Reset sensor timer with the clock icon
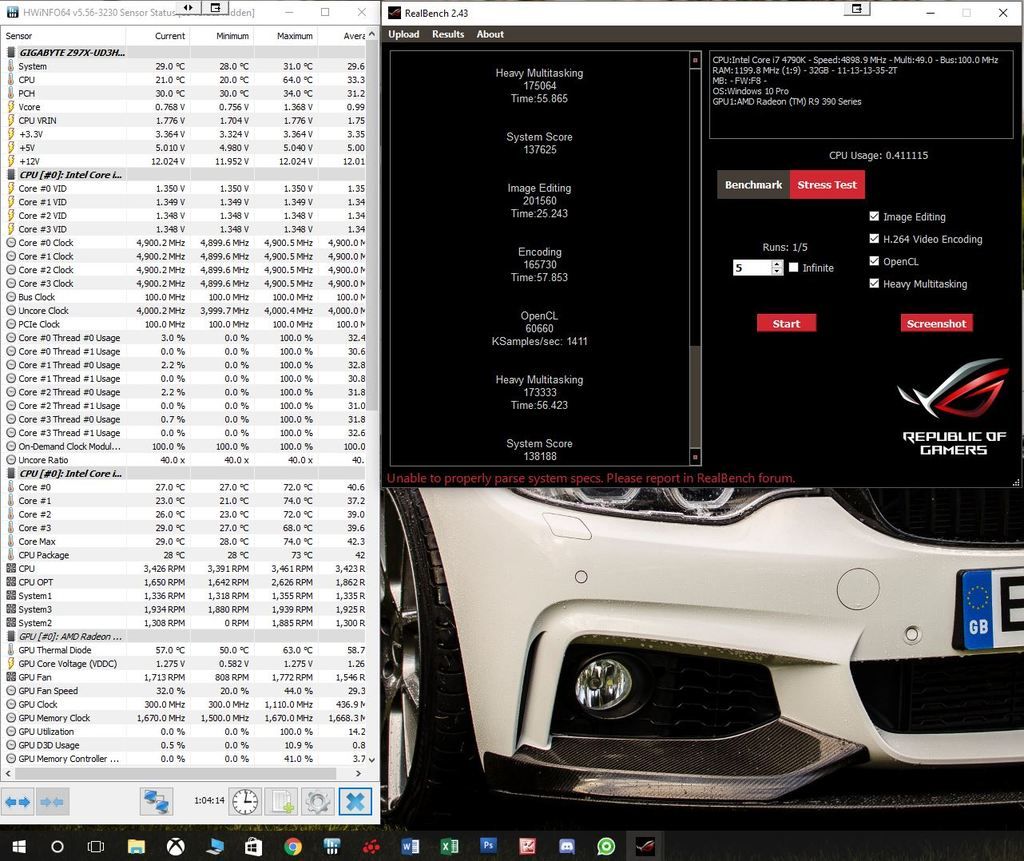The image size is (1024, 861). pyautogui.click(x=245, y=801)
